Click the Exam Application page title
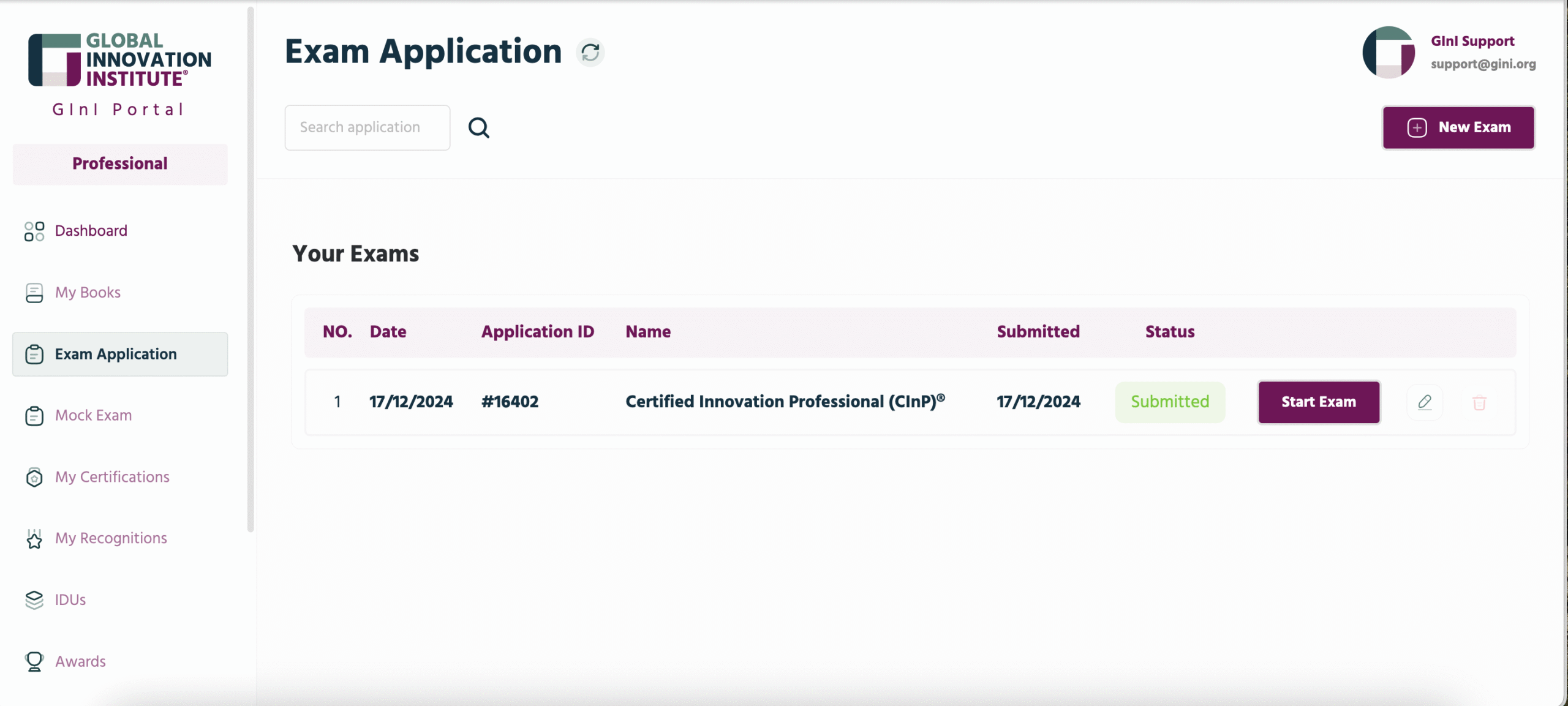1568x706 pixels. tap(423, 51)
